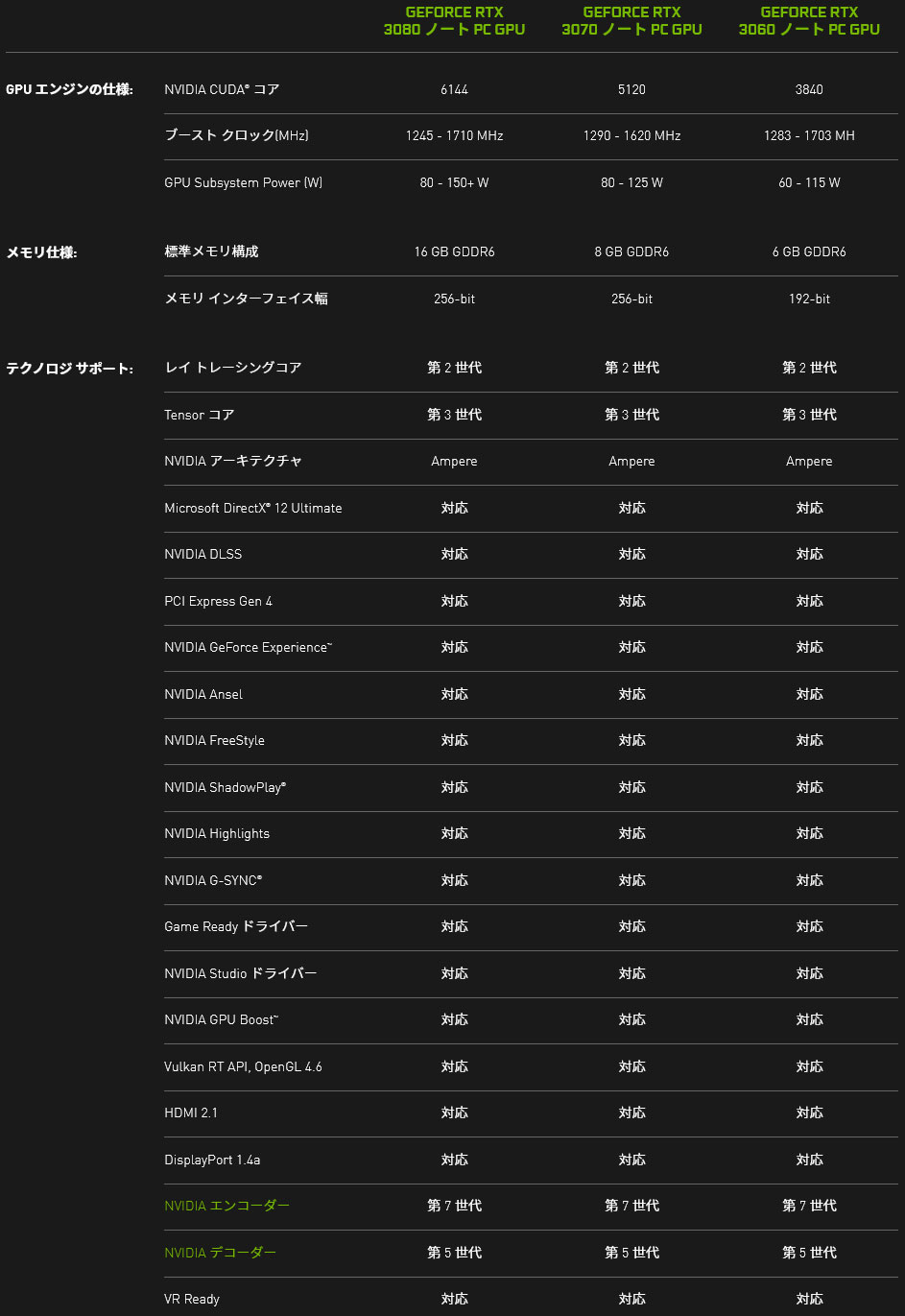Click the NVIDIA DLSS row label
Viewport: 905px width, 1316px height.
tap(202, 554)
